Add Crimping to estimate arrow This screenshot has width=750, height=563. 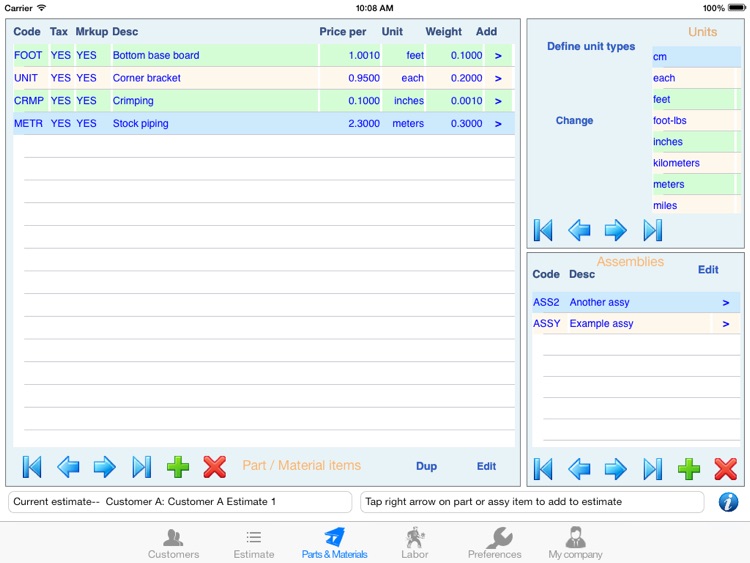498,101
